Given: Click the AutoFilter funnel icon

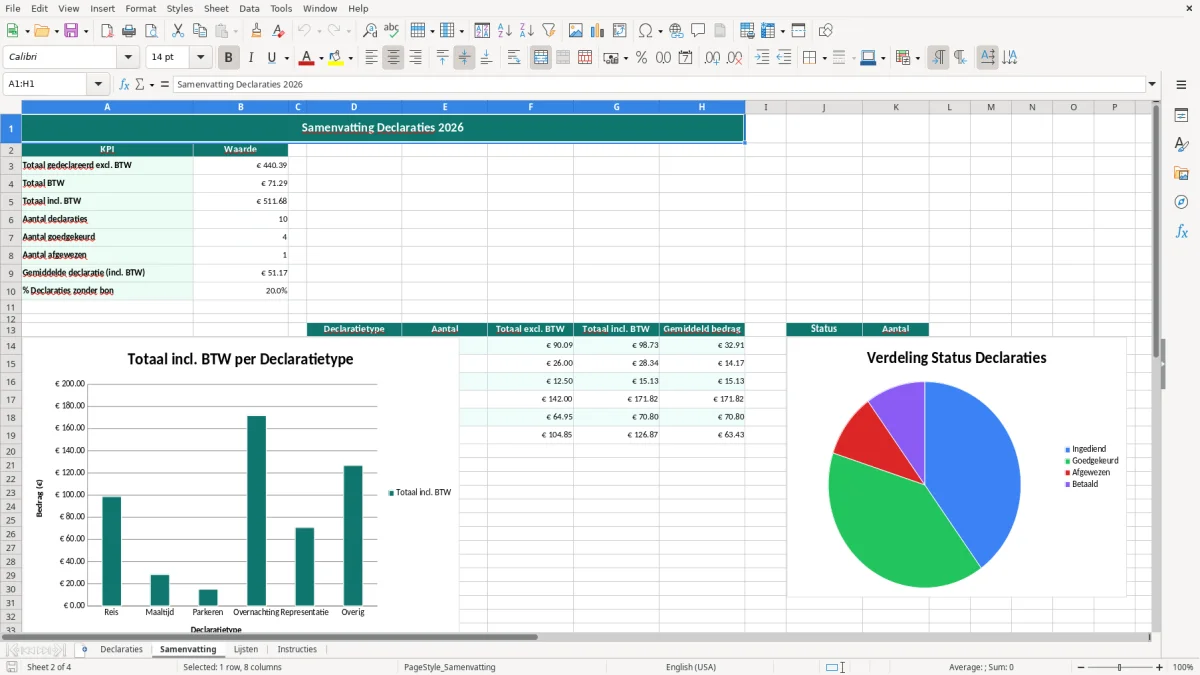Looking at the screenshot, I should (549, 31).
